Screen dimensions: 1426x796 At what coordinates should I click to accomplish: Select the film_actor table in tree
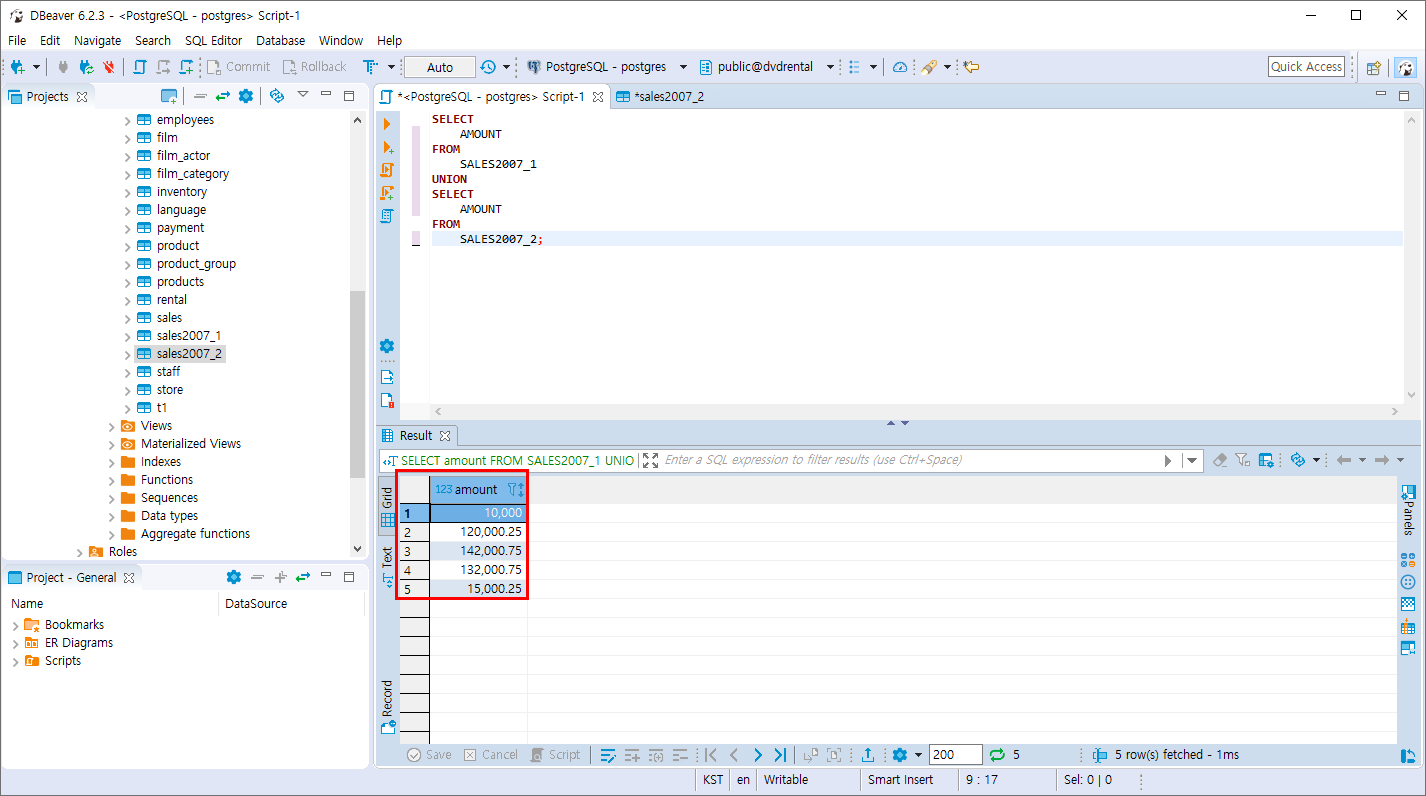click(x=183, y=156)
